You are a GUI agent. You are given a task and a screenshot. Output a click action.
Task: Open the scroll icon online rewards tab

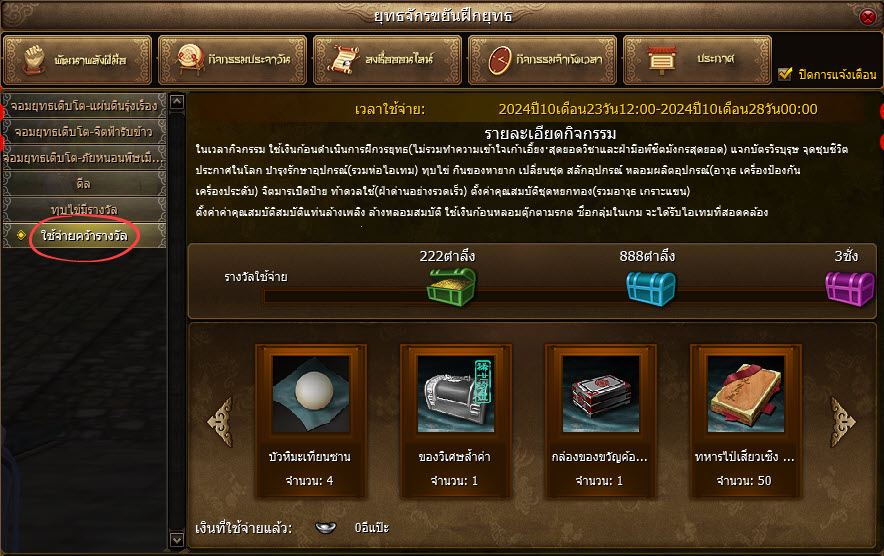(387, 60)
